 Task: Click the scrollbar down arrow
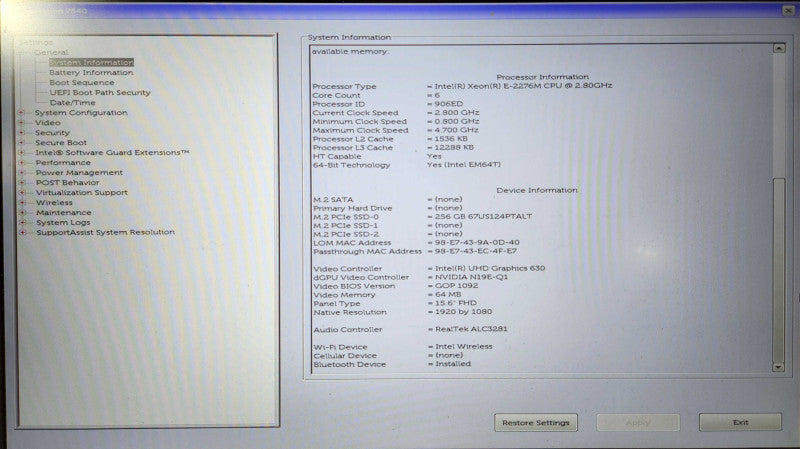(x=779, y=367)
